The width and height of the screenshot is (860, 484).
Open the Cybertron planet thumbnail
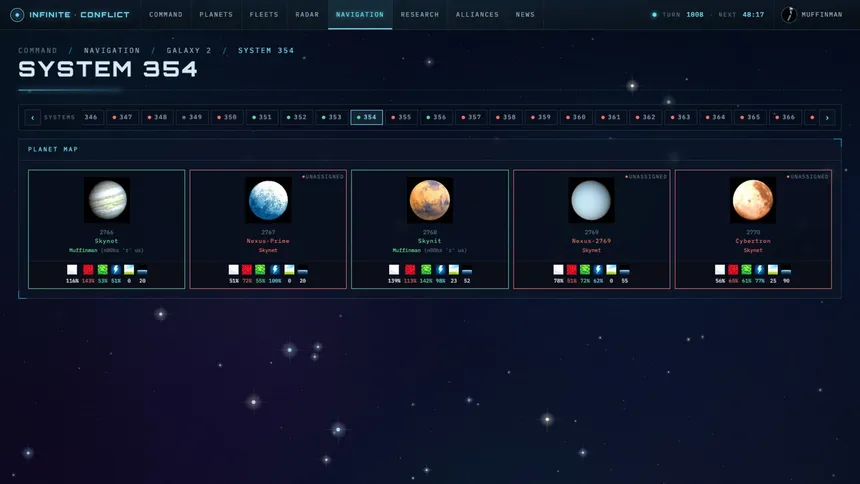click(752, 200)
